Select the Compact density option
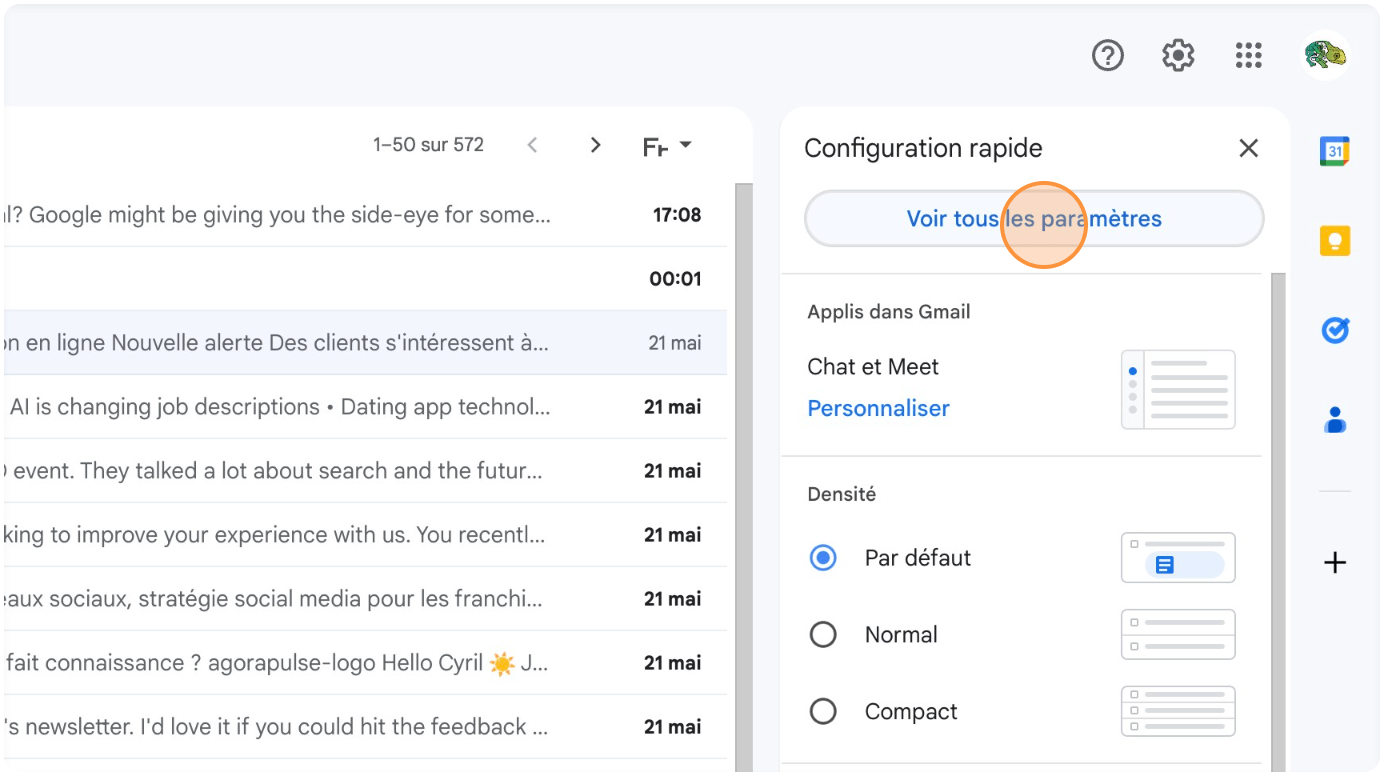The height and width of the screenshot is (777, 1384). point(823,712)
